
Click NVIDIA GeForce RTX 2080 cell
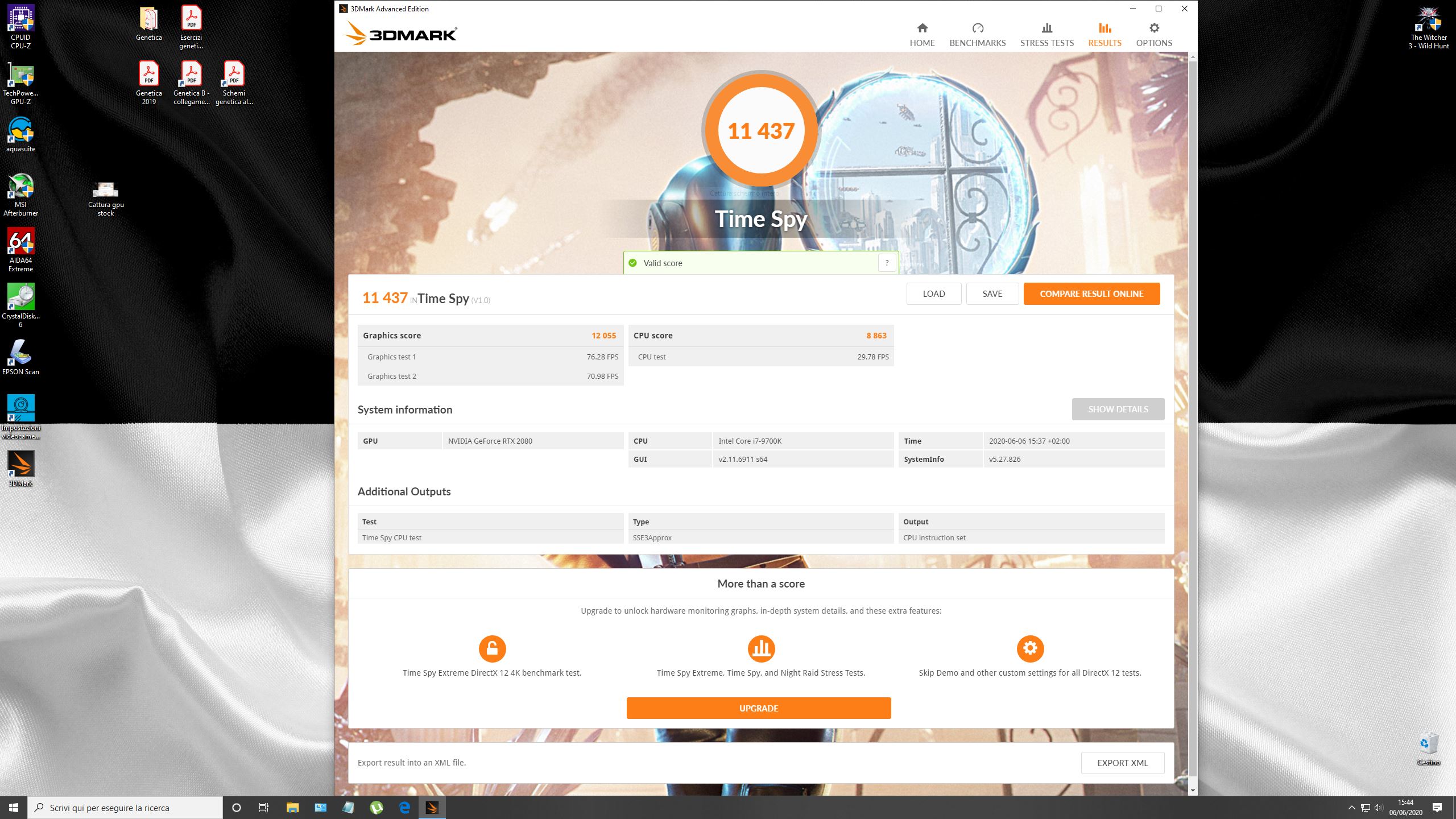pos(533,441)
